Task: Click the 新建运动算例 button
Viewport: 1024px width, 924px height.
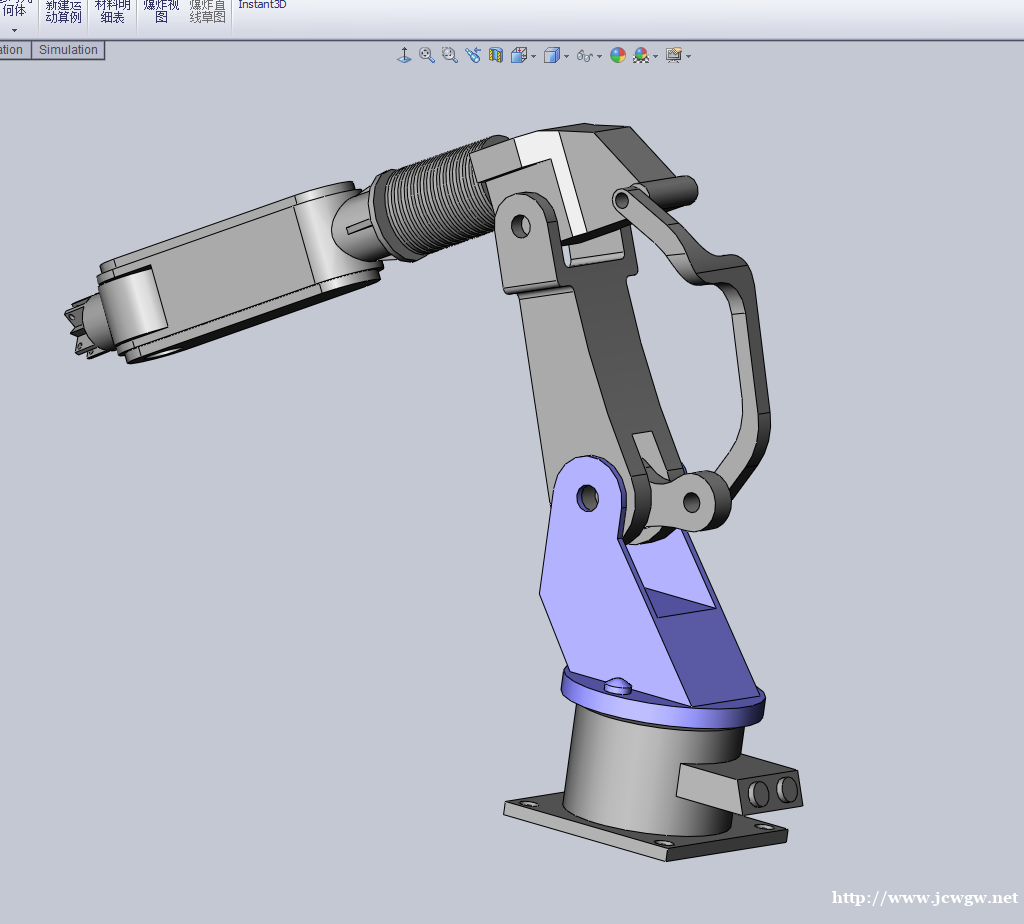Action: (x=64, y=11)
